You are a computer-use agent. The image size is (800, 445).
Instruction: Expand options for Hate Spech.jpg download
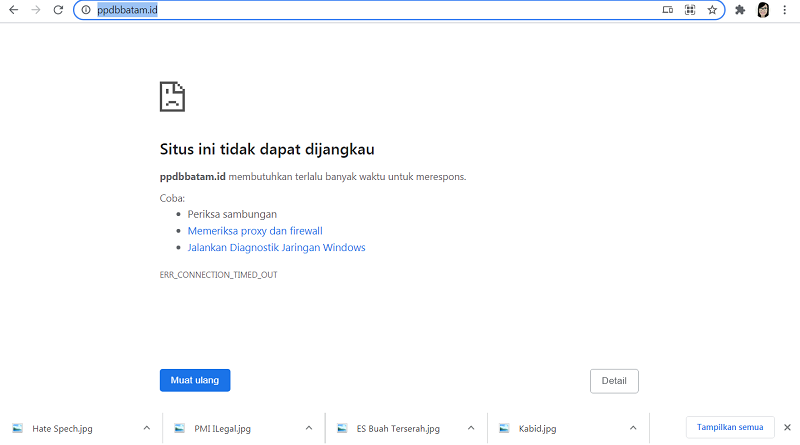click(147, 428)
